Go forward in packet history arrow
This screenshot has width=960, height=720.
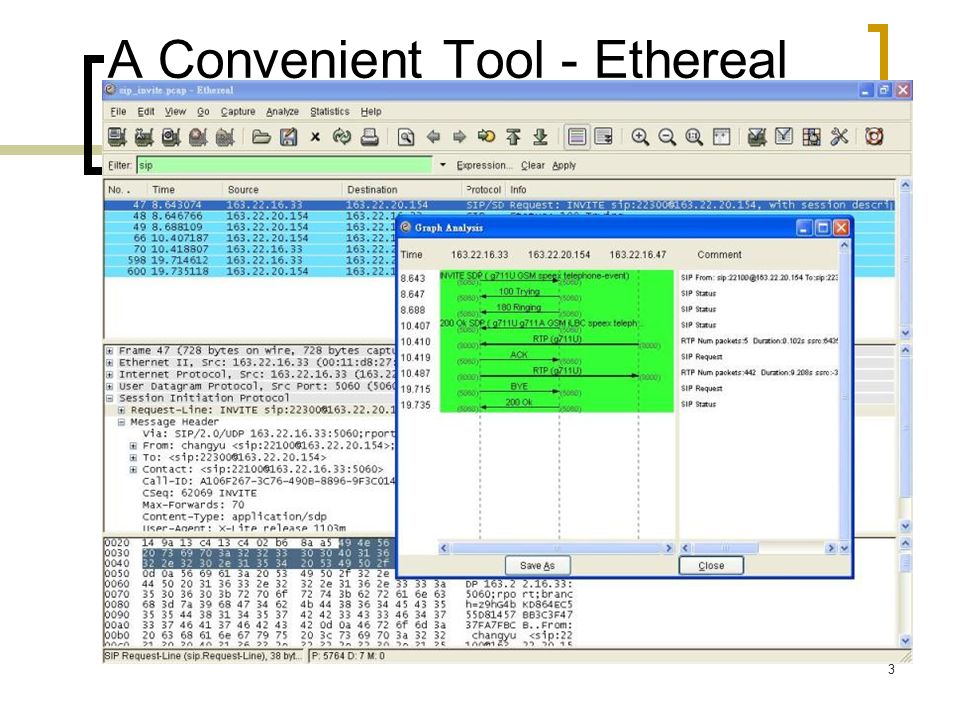pyautogui.click(x=459, y=137)
